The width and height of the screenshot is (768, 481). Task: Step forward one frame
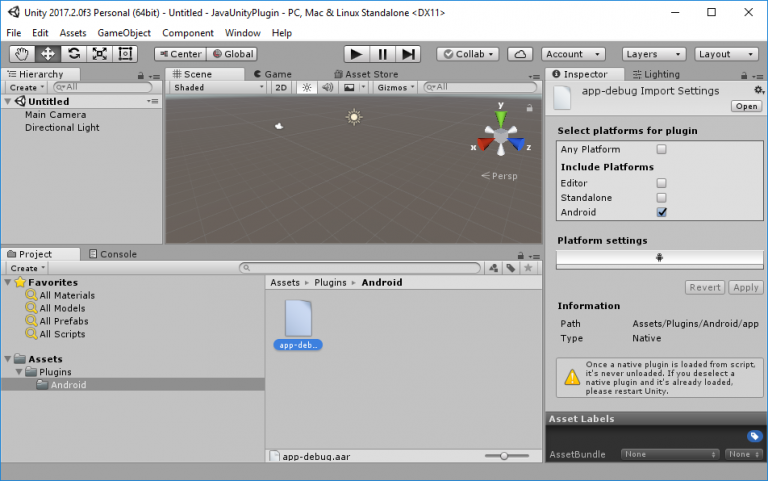tap(408, 54)
